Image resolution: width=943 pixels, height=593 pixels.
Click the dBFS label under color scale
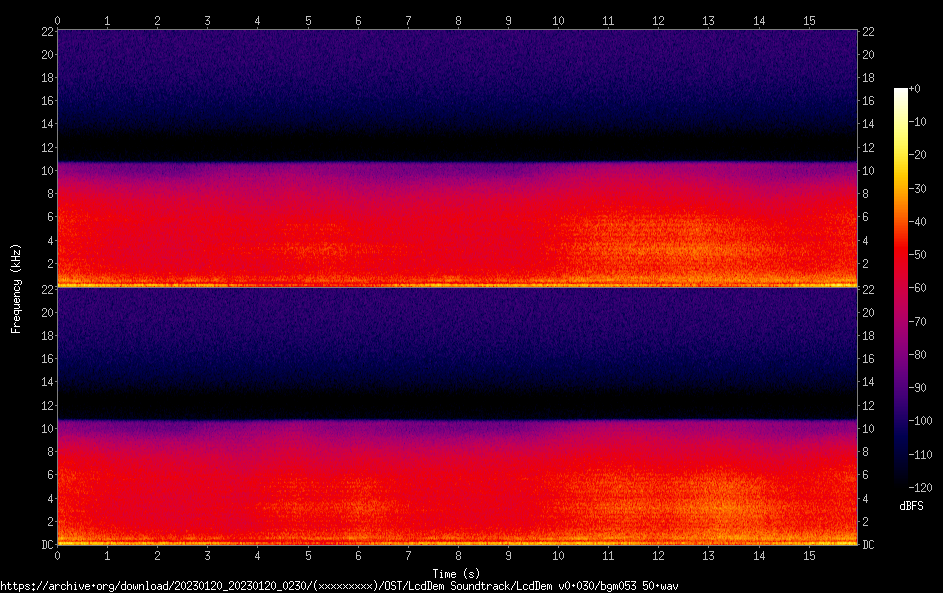(911, 507)
